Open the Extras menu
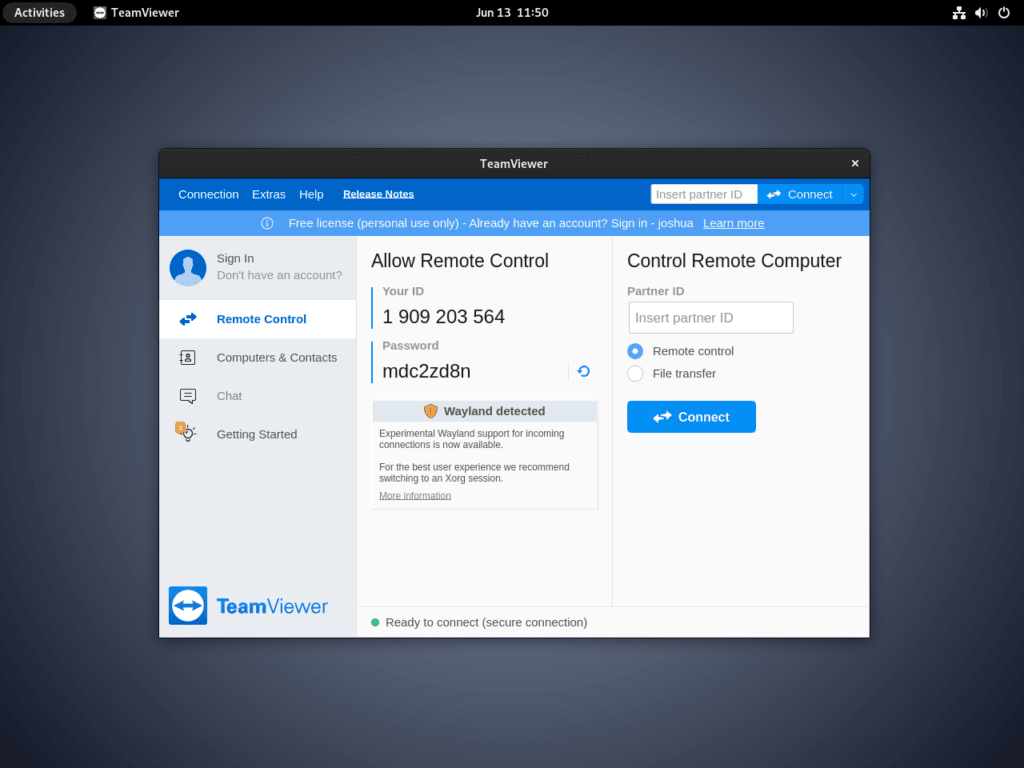Image resolution: width=1024 pixels, height=768 pixels. click(268, 193)
